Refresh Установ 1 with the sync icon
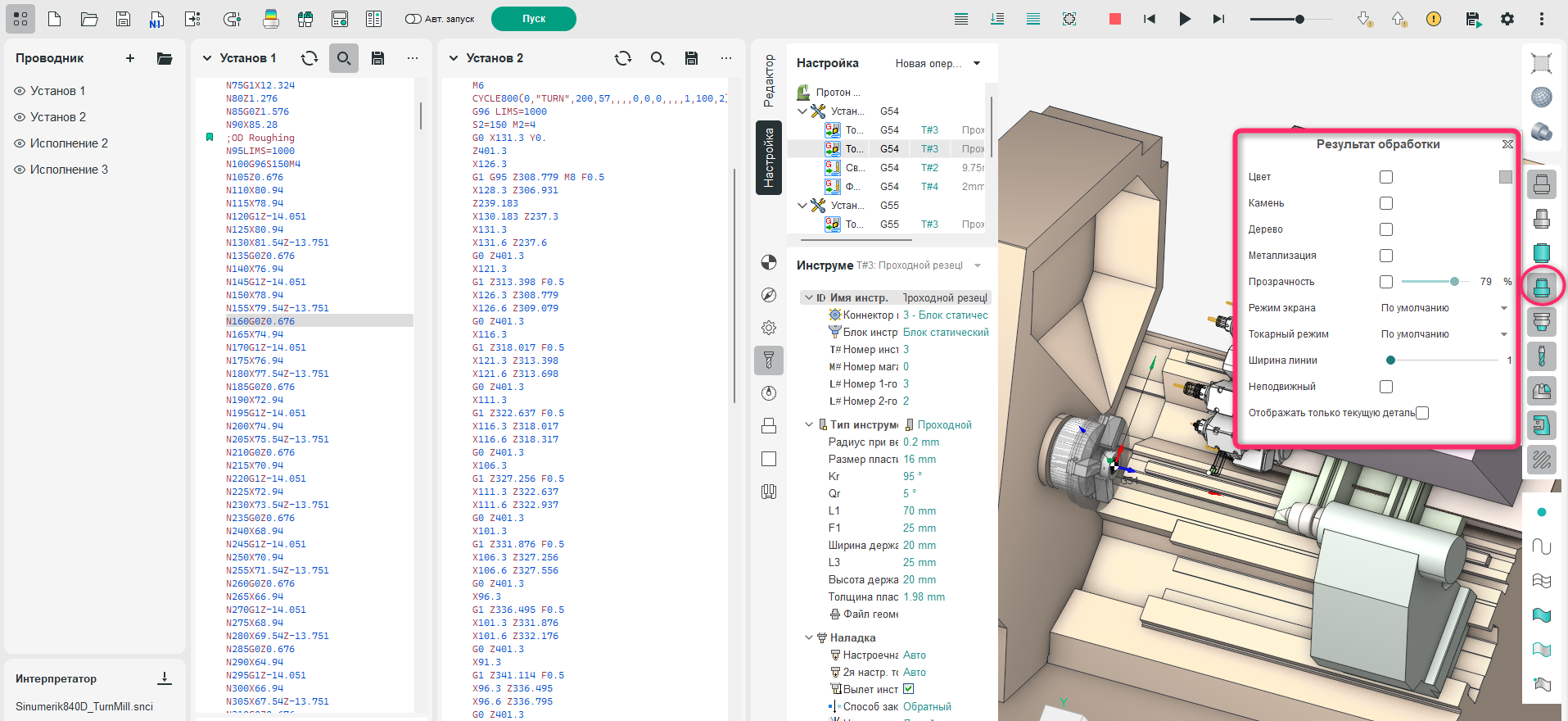The width and height of the screenshot is (1568, 721). (x=310, y=58)
